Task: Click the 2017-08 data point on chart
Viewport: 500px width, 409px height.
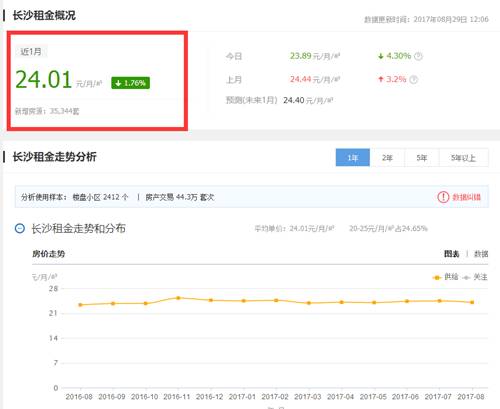Action: click(x=472, y=302)
